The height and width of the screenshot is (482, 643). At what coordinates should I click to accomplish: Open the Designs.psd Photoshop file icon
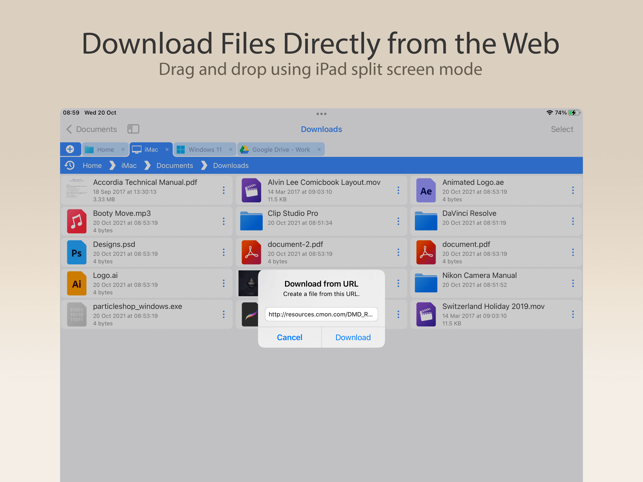[x=77, y=252]
